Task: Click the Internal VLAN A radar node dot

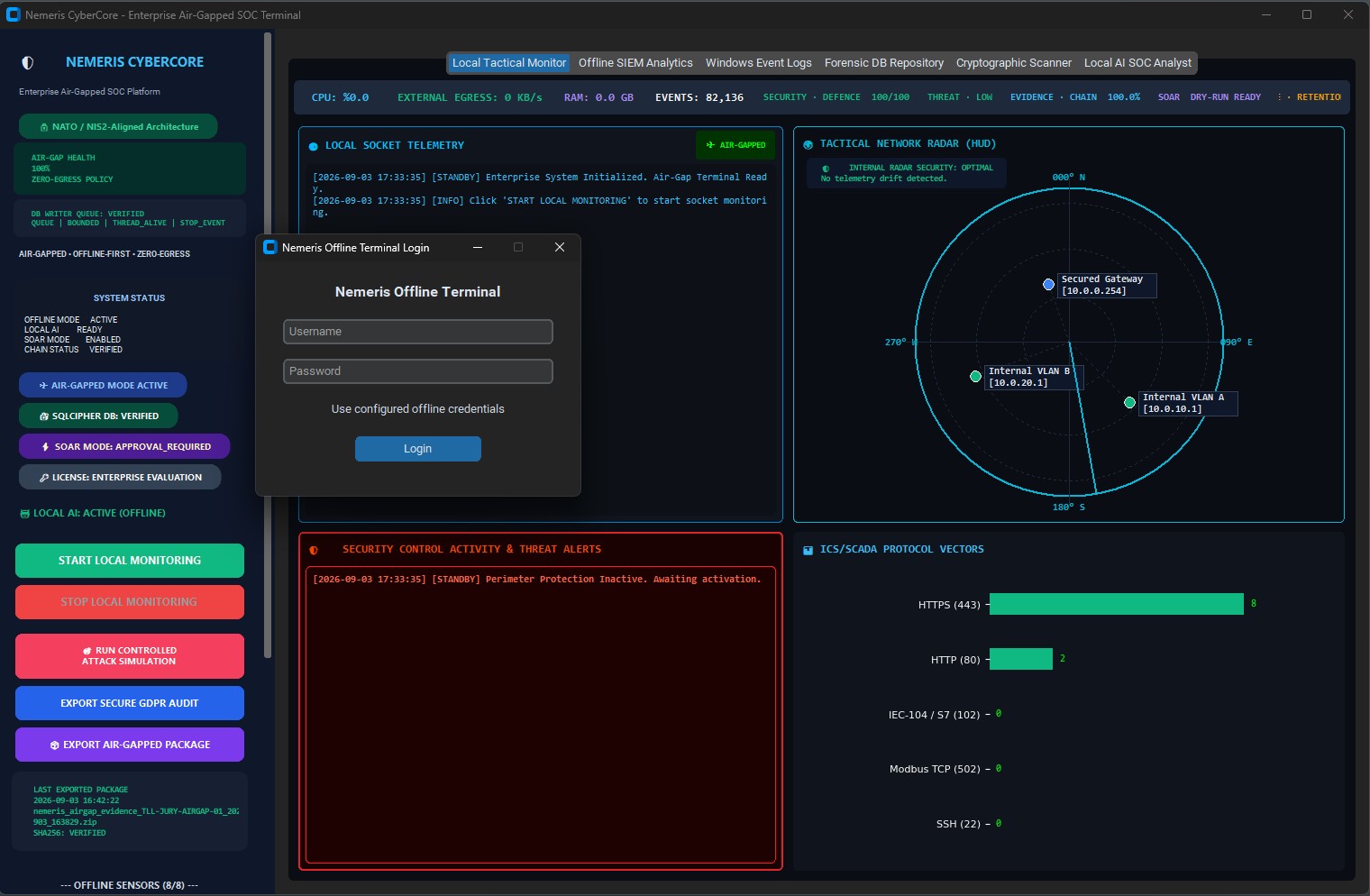Action: tap(1129, 402)
